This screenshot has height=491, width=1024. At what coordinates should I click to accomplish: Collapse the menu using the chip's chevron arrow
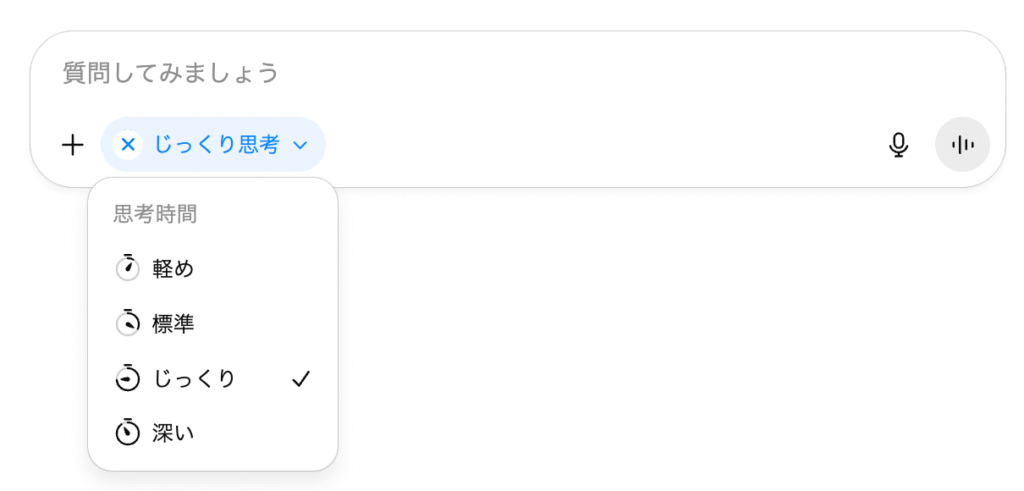300,146
